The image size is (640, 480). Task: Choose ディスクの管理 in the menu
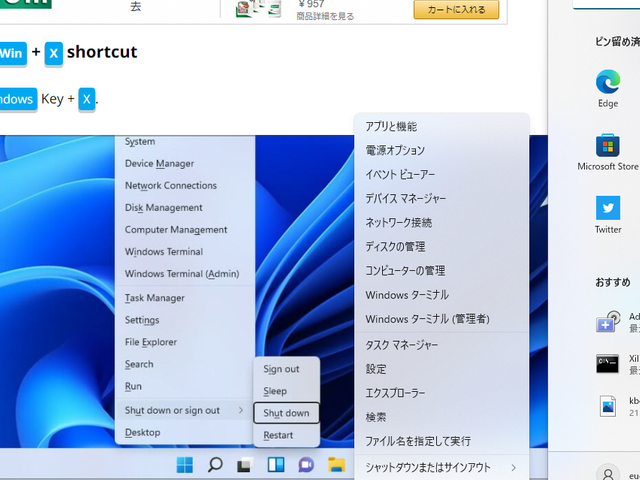[442, 247]
